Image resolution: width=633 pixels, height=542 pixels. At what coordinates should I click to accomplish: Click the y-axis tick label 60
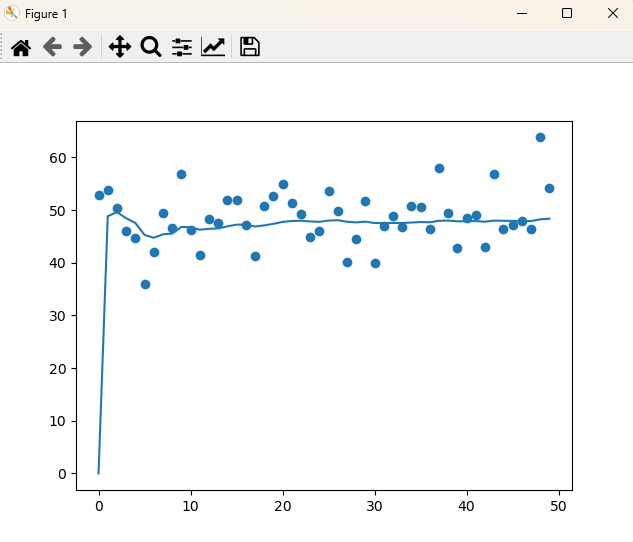[x=58, y=158]
